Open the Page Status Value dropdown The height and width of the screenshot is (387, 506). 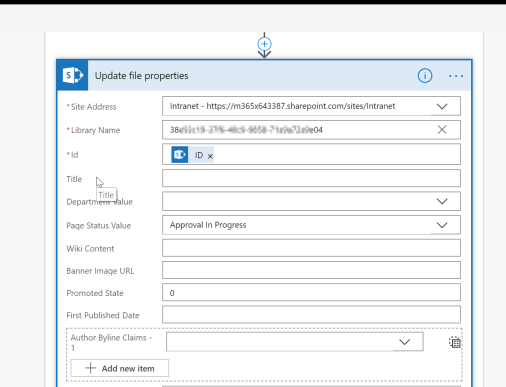[442, 225]
